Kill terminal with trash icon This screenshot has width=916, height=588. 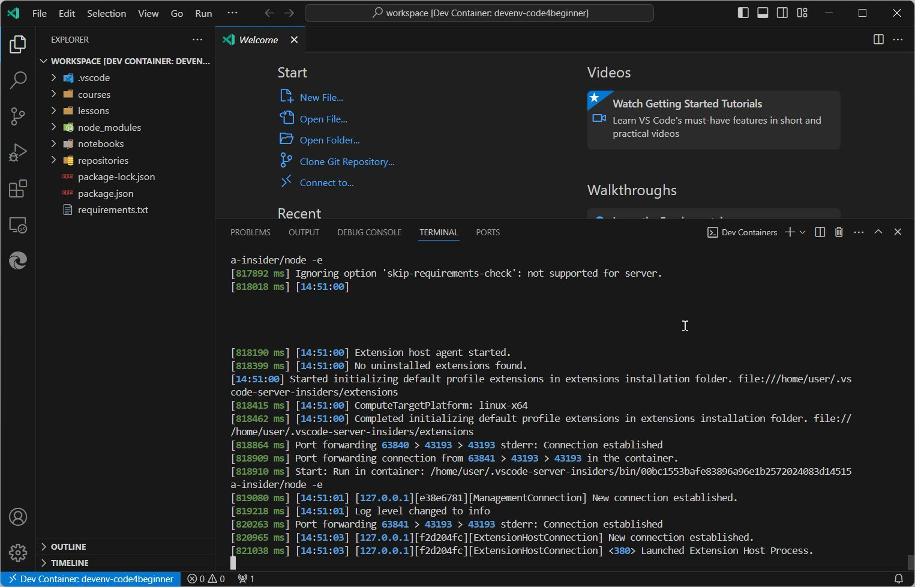pos(839,232)
